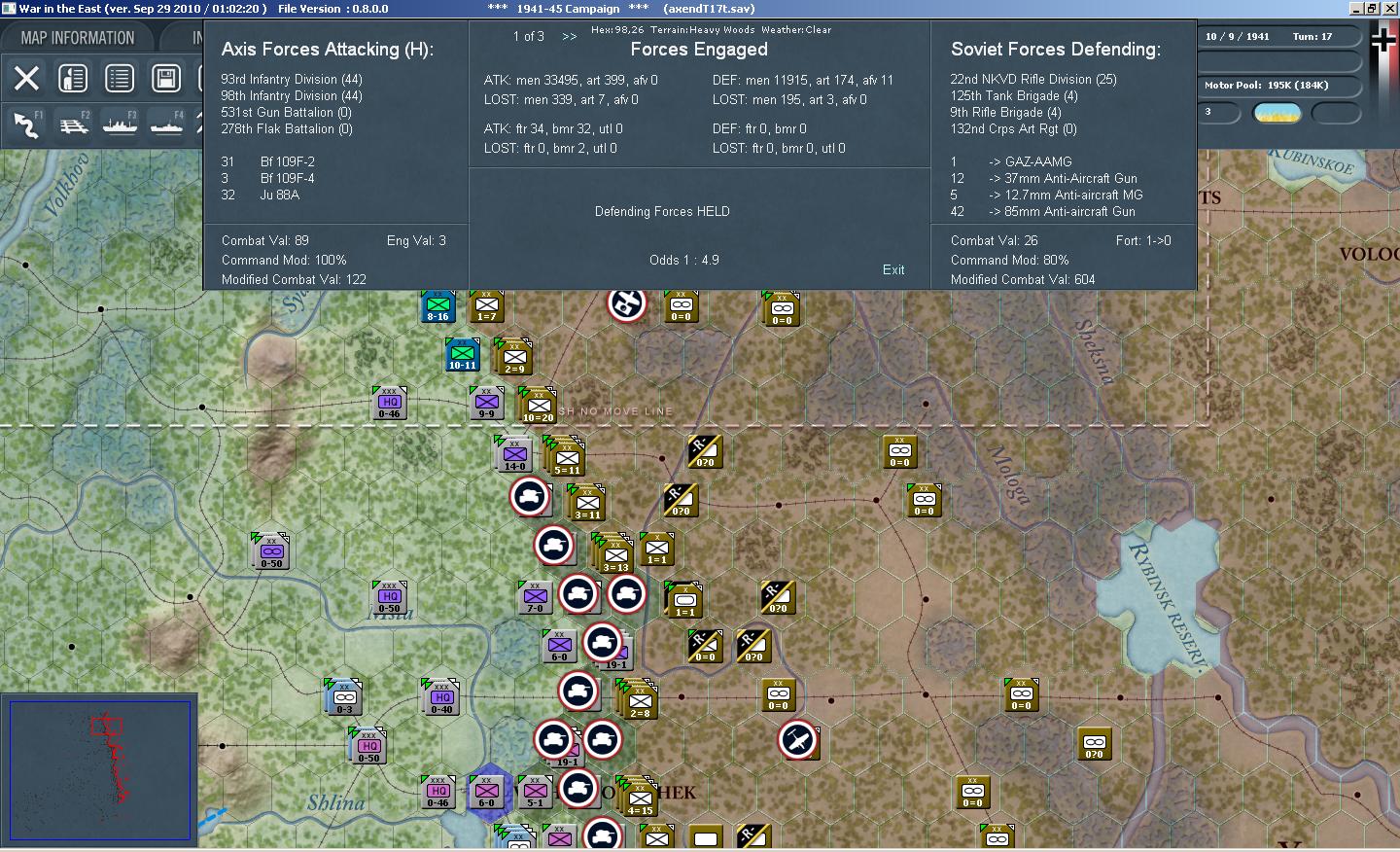Click the X close icon in toolbar

click(x=26, y=78)
